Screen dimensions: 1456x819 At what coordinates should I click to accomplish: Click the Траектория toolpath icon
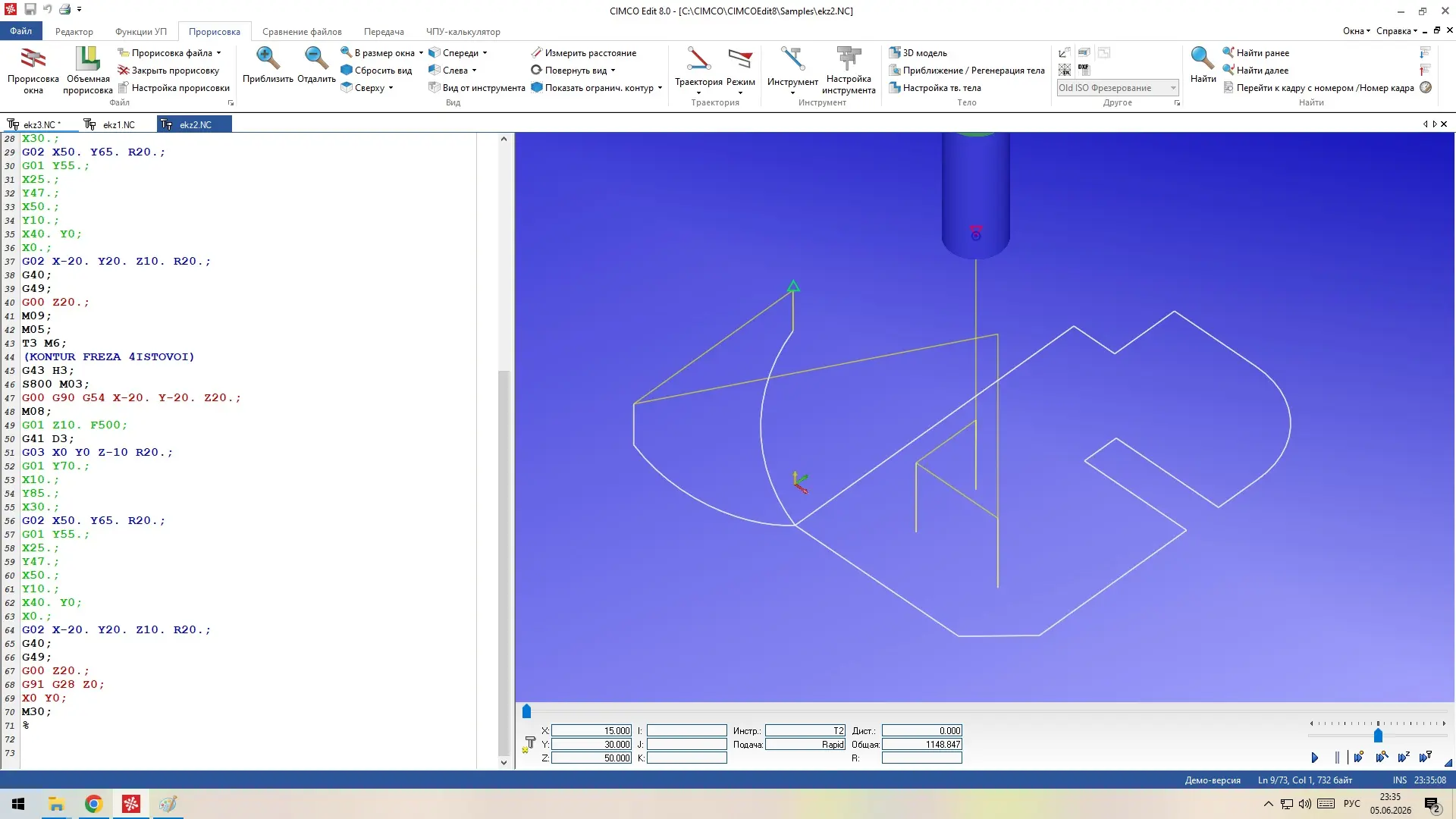click(x=698, y=59)
